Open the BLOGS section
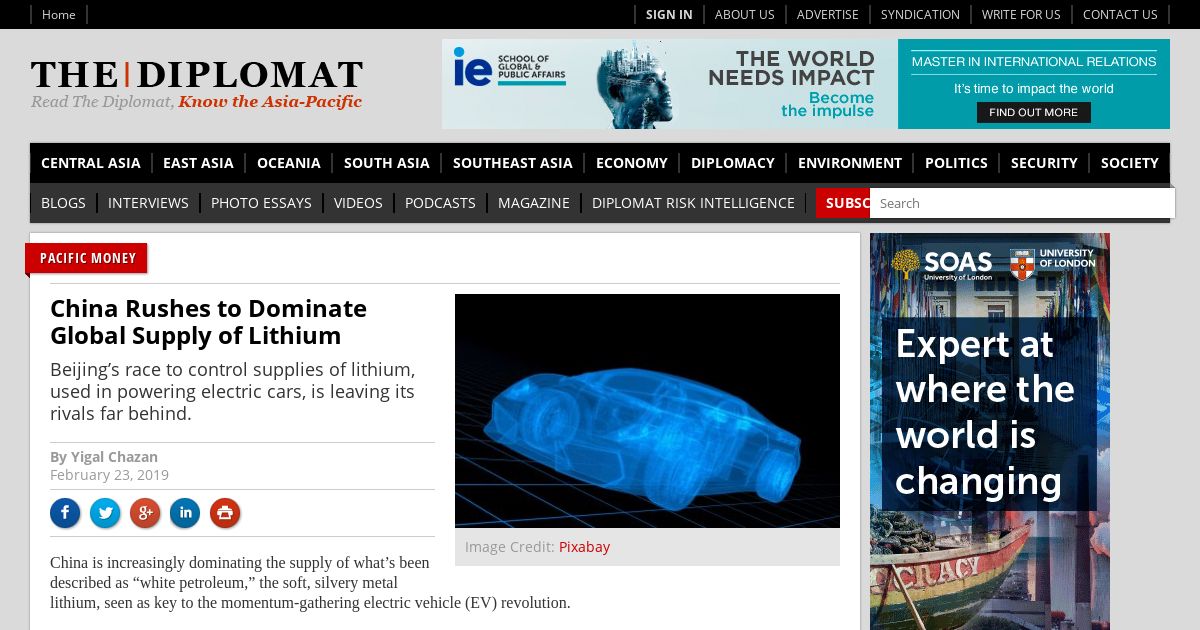This screenshot has width=1200, height=630. pos(63,203)
